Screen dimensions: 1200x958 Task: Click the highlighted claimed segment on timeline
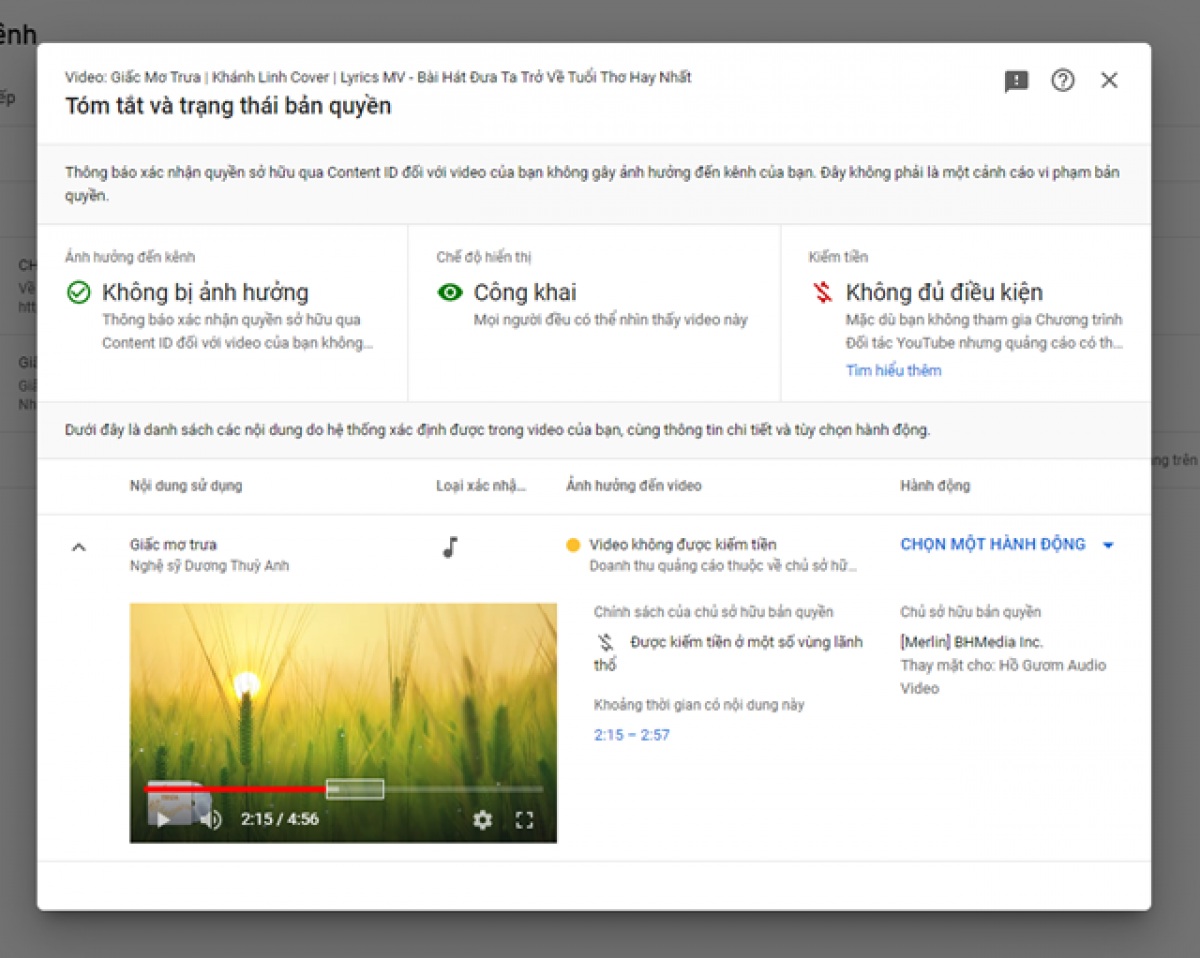point(356,789)
